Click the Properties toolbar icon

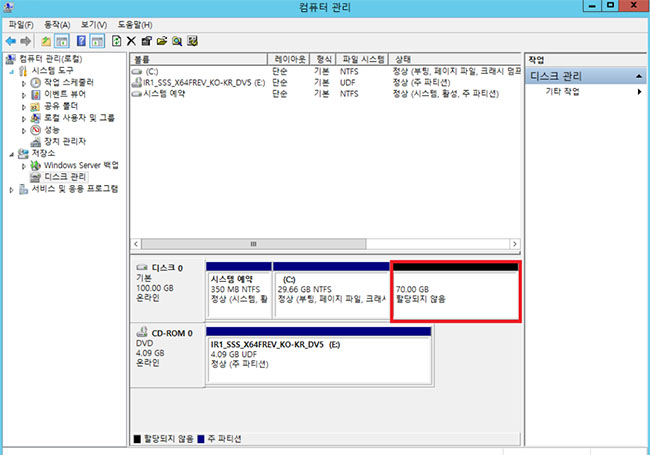(146, 41)
